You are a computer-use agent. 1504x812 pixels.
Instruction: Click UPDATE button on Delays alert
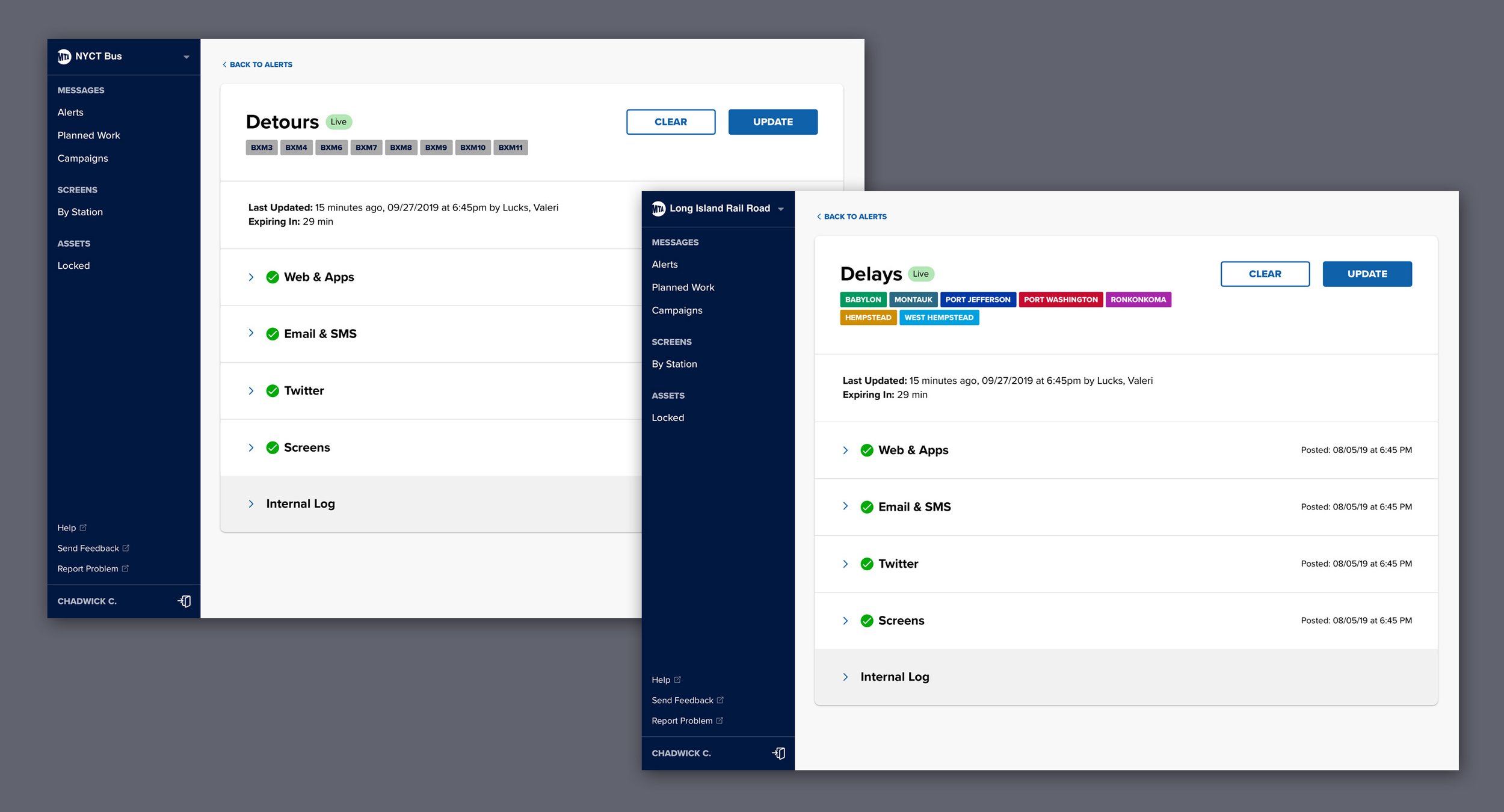coord(1367,274)
